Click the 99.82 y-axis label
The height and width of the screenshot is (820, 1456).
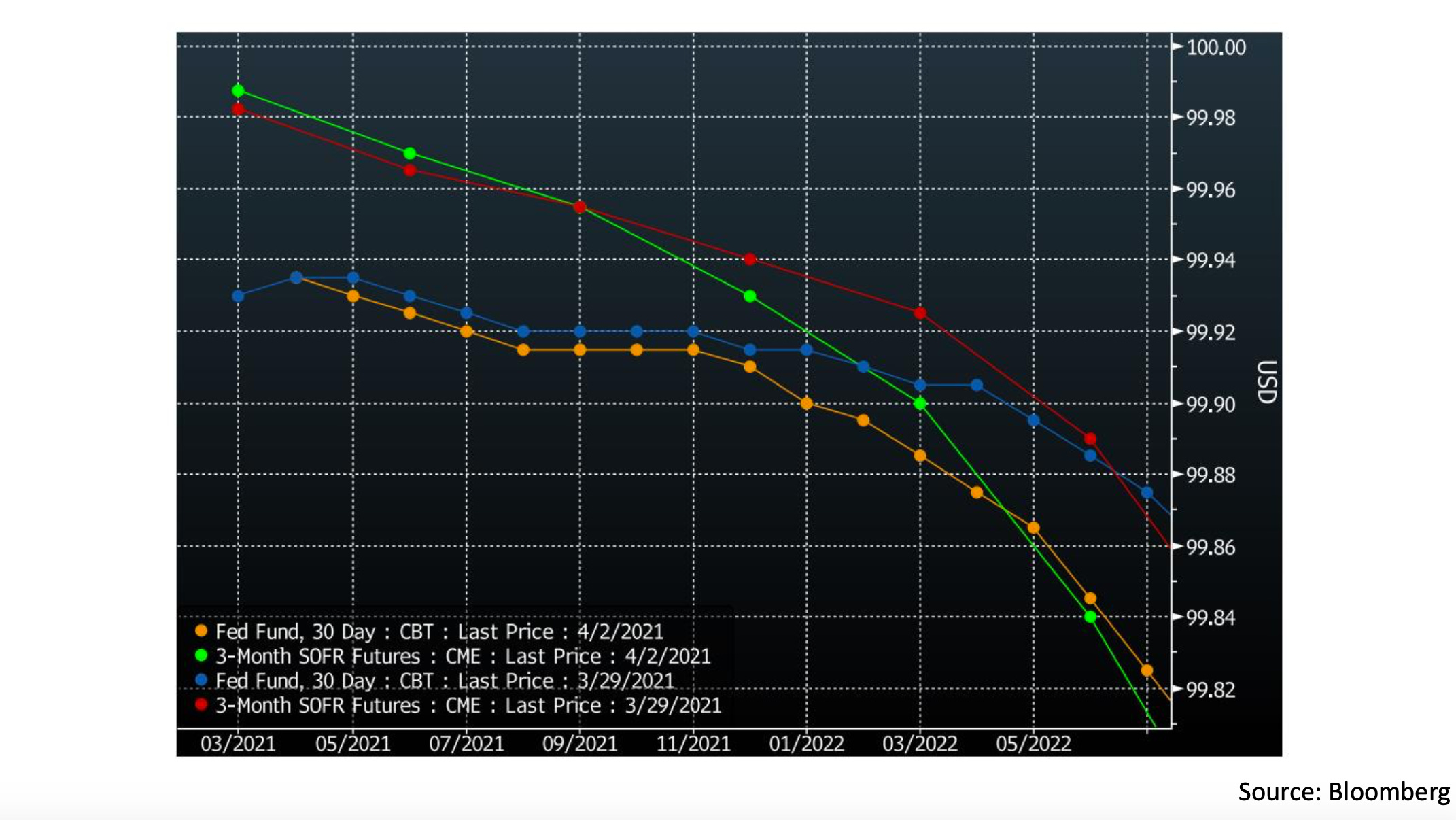click(1211, 690)
